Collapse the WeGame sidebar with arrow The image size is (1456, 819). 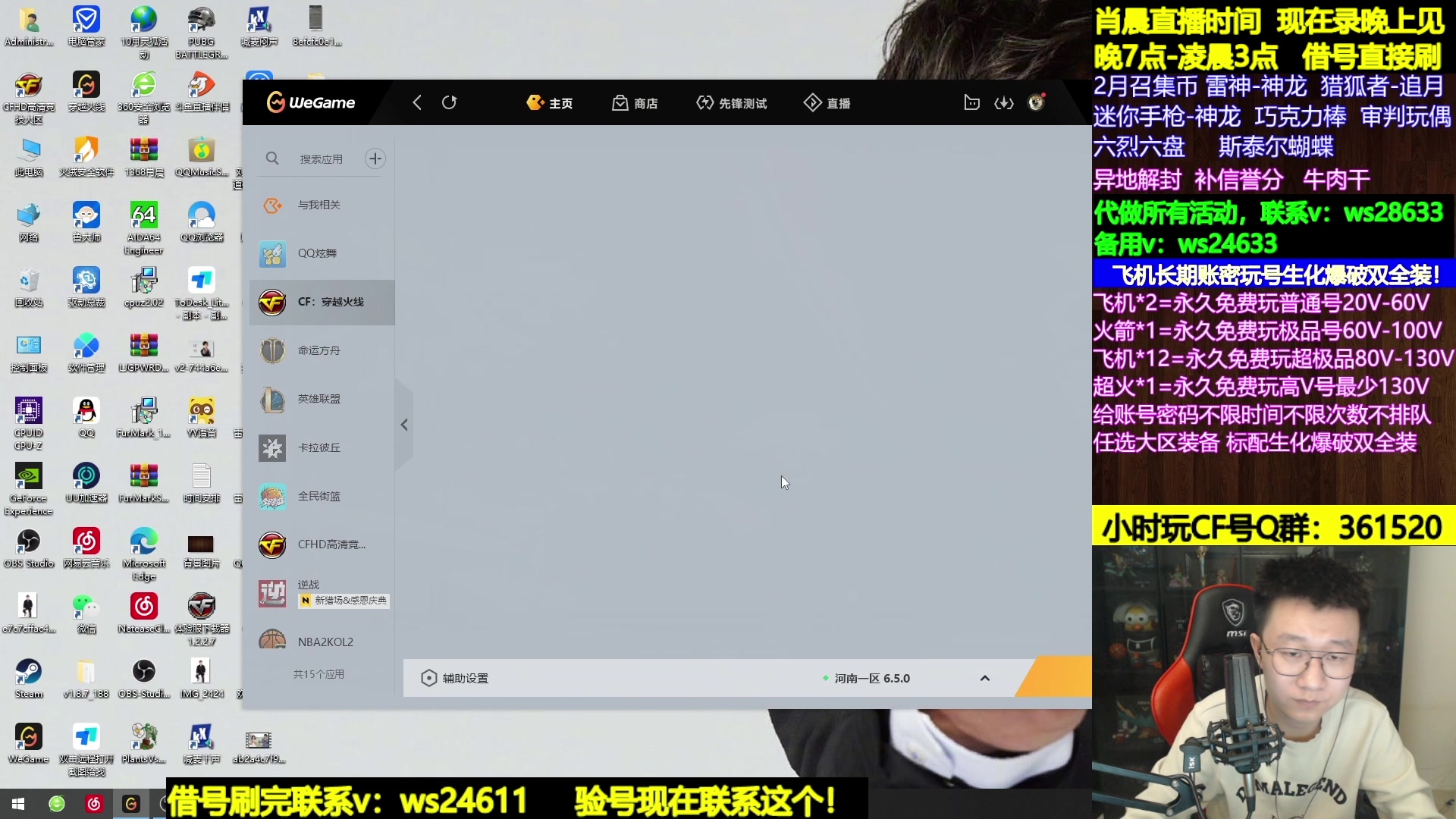coord(404,425)
